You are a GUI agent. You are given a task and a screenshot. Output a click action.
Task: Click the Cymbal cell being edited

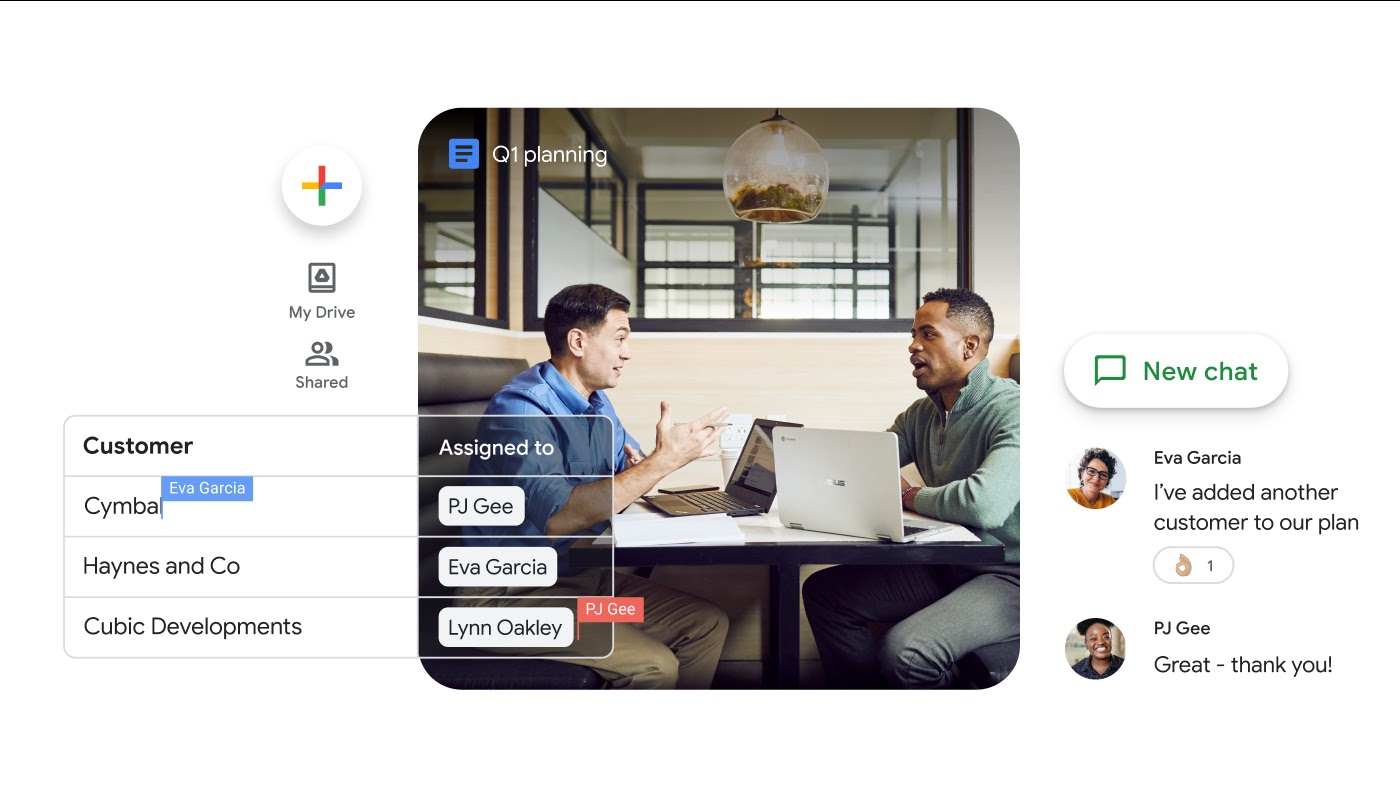click(121, 506)
